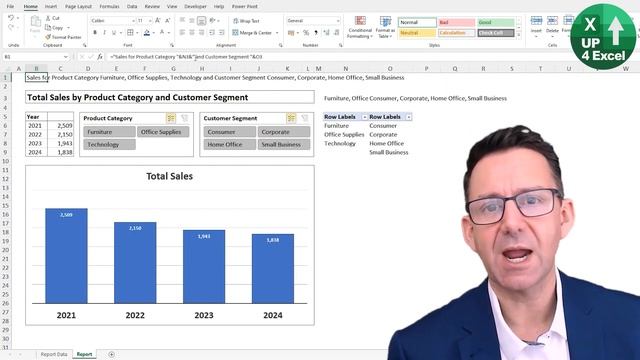Toggle Bold formatting

point(95,33)
